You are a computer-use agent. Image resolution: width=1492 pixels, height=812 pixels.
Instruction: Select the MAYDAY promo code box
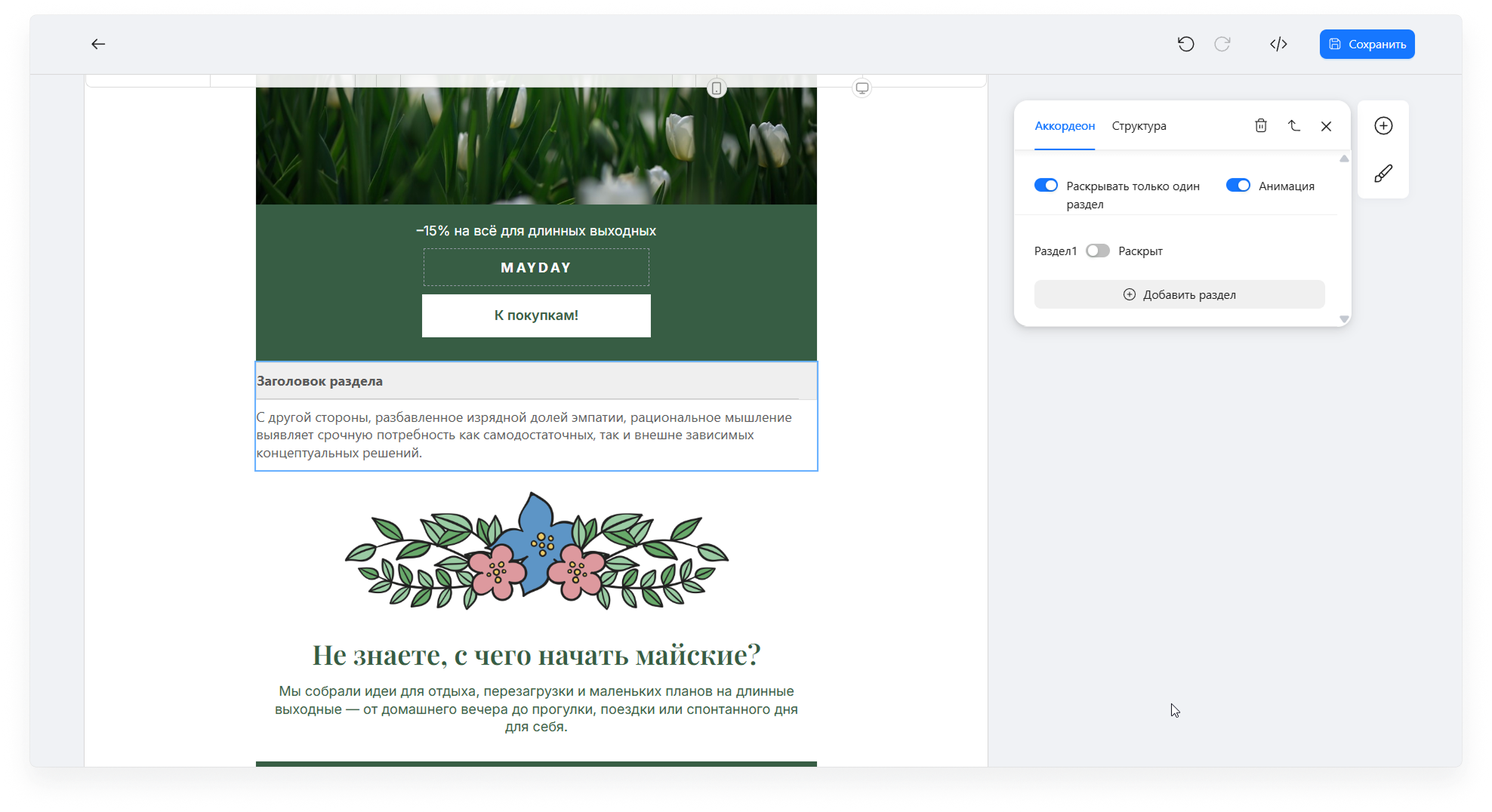coord(535,267)
